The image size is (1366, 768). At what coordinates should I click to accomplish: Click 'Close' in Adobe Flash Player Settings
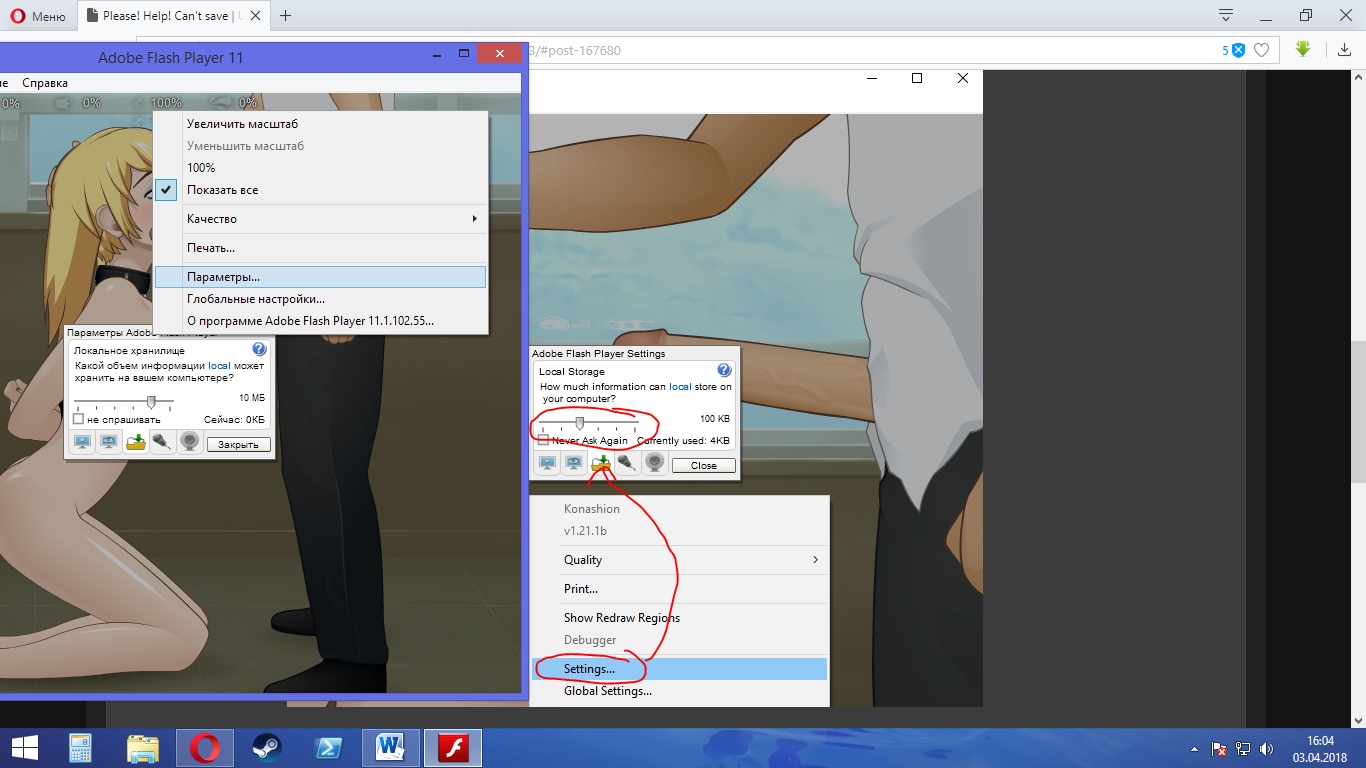pos(703,465)
